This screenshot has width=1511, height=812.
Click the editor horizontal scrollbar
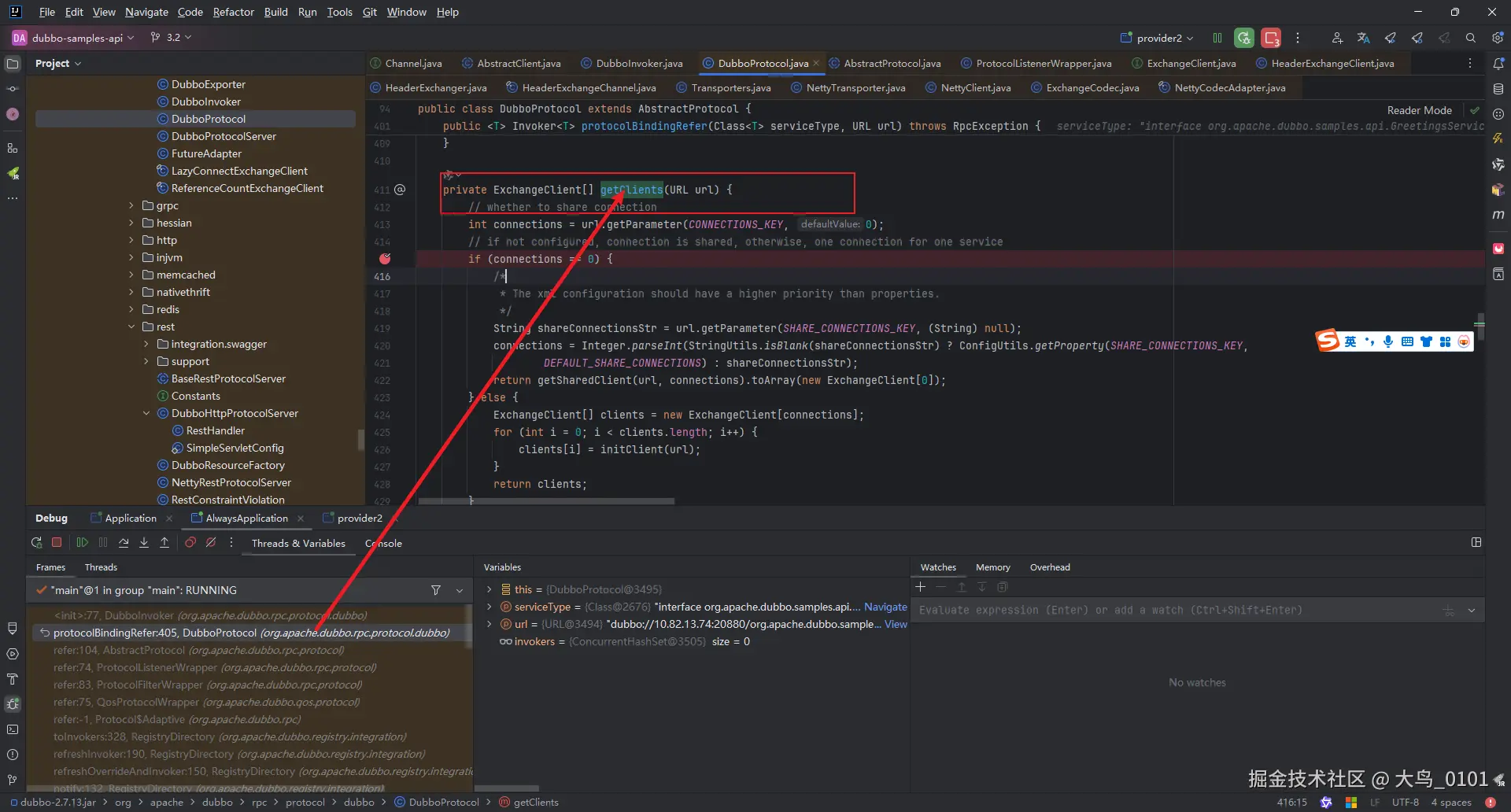(x=546, y=500)
